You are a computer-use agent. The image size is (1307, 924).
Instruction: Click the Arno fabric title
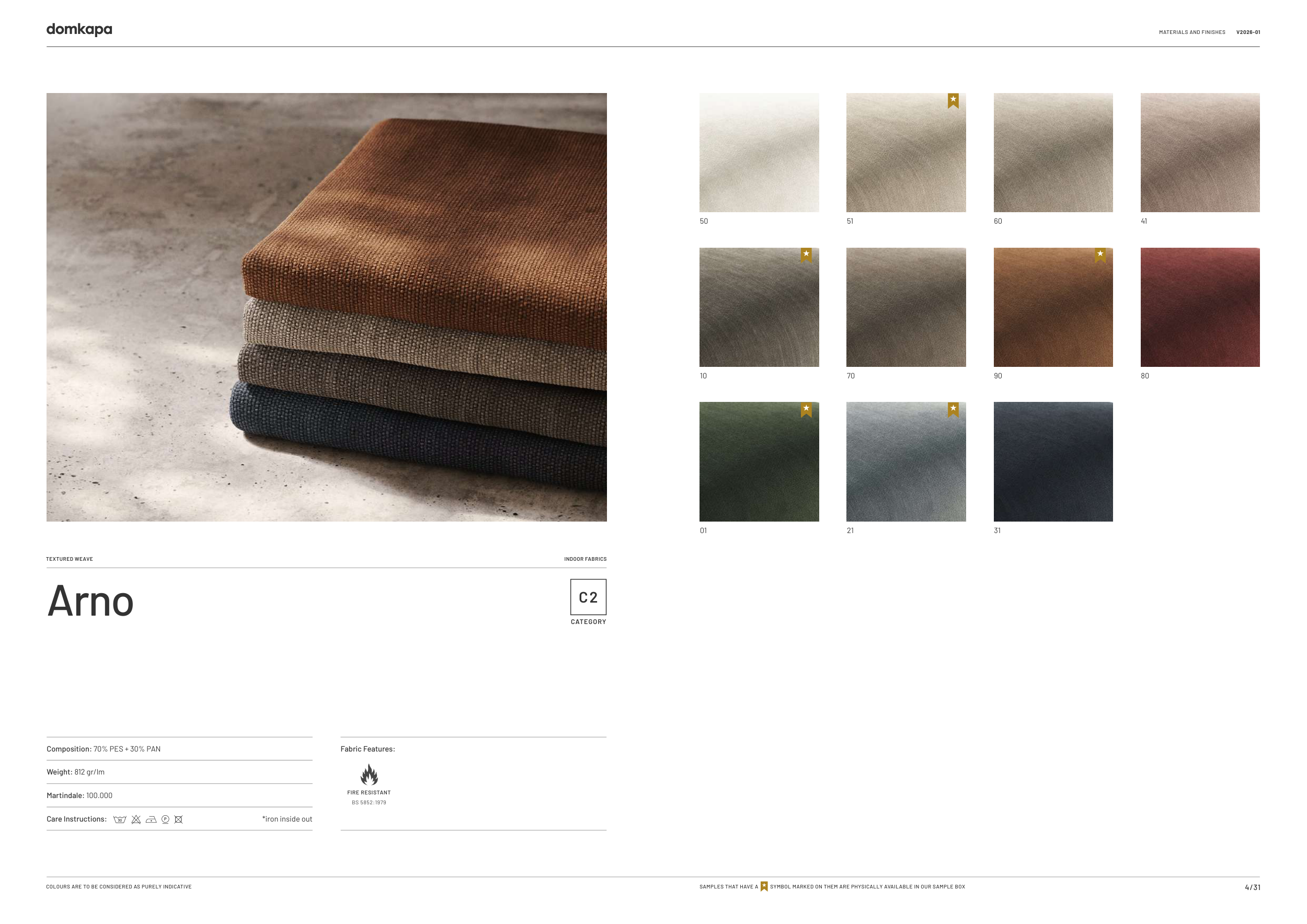click(x=90, y=601)
